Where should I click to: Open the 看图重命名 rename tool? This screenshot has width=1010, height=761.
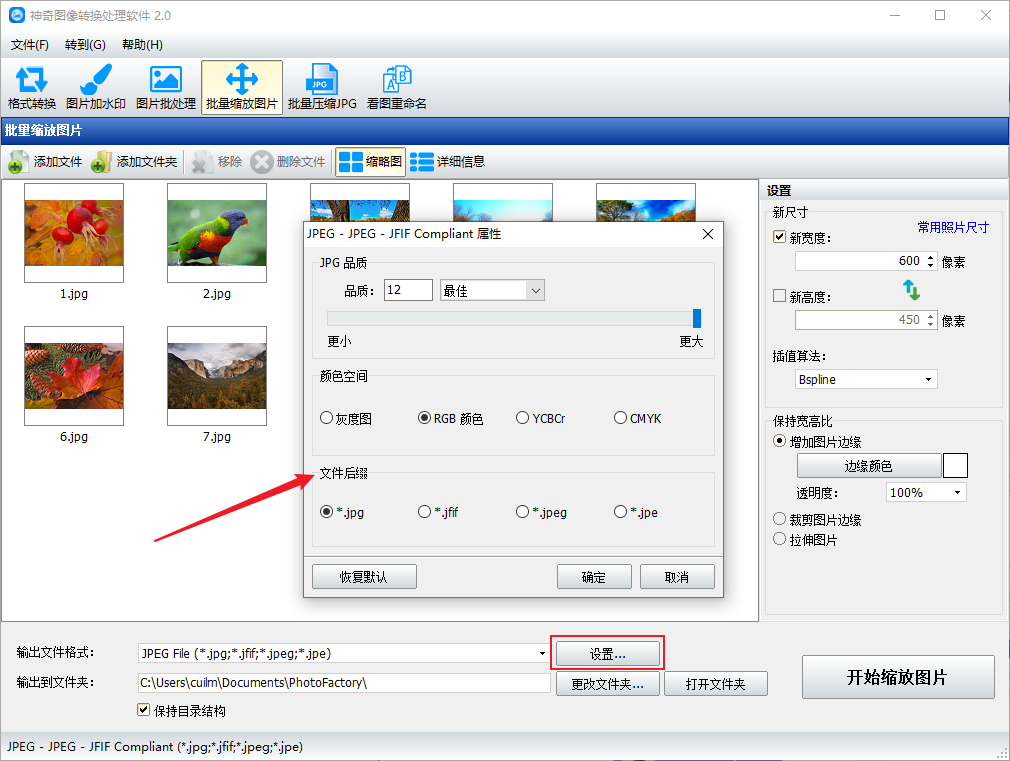(396, 88)
